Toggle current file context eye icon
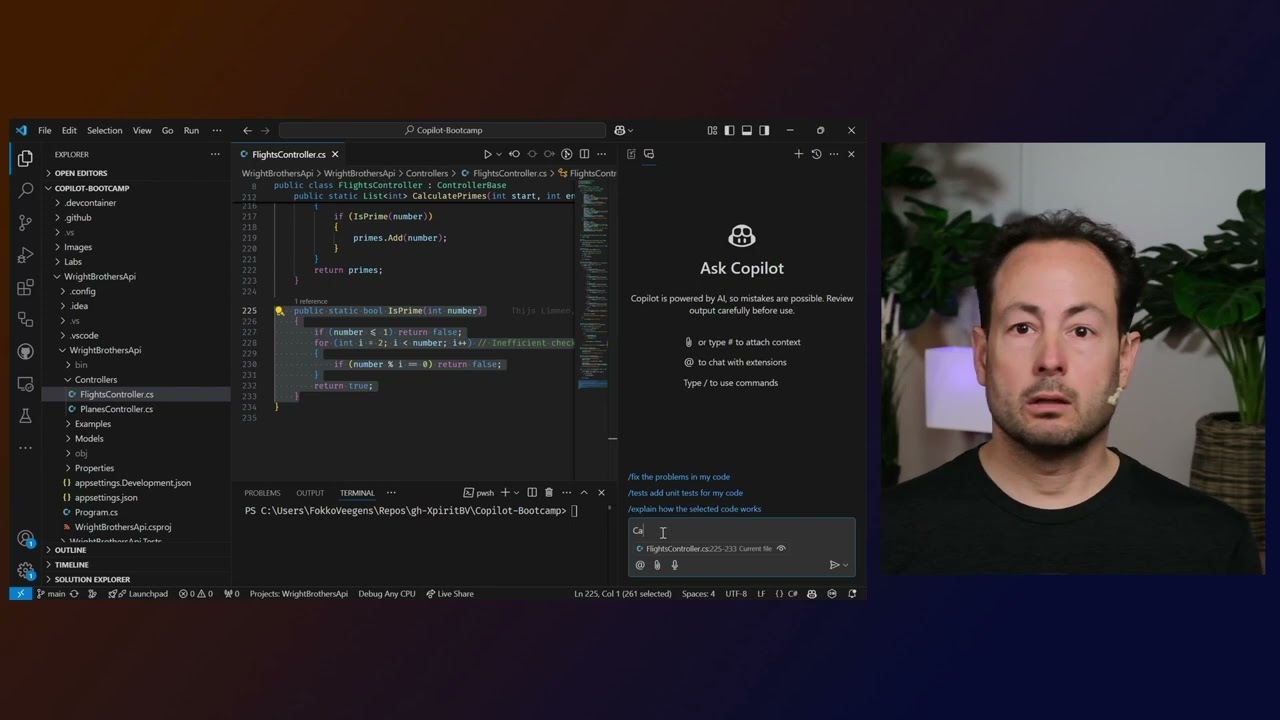This screenshot has height=720, width=1280. tap(781, 548)
